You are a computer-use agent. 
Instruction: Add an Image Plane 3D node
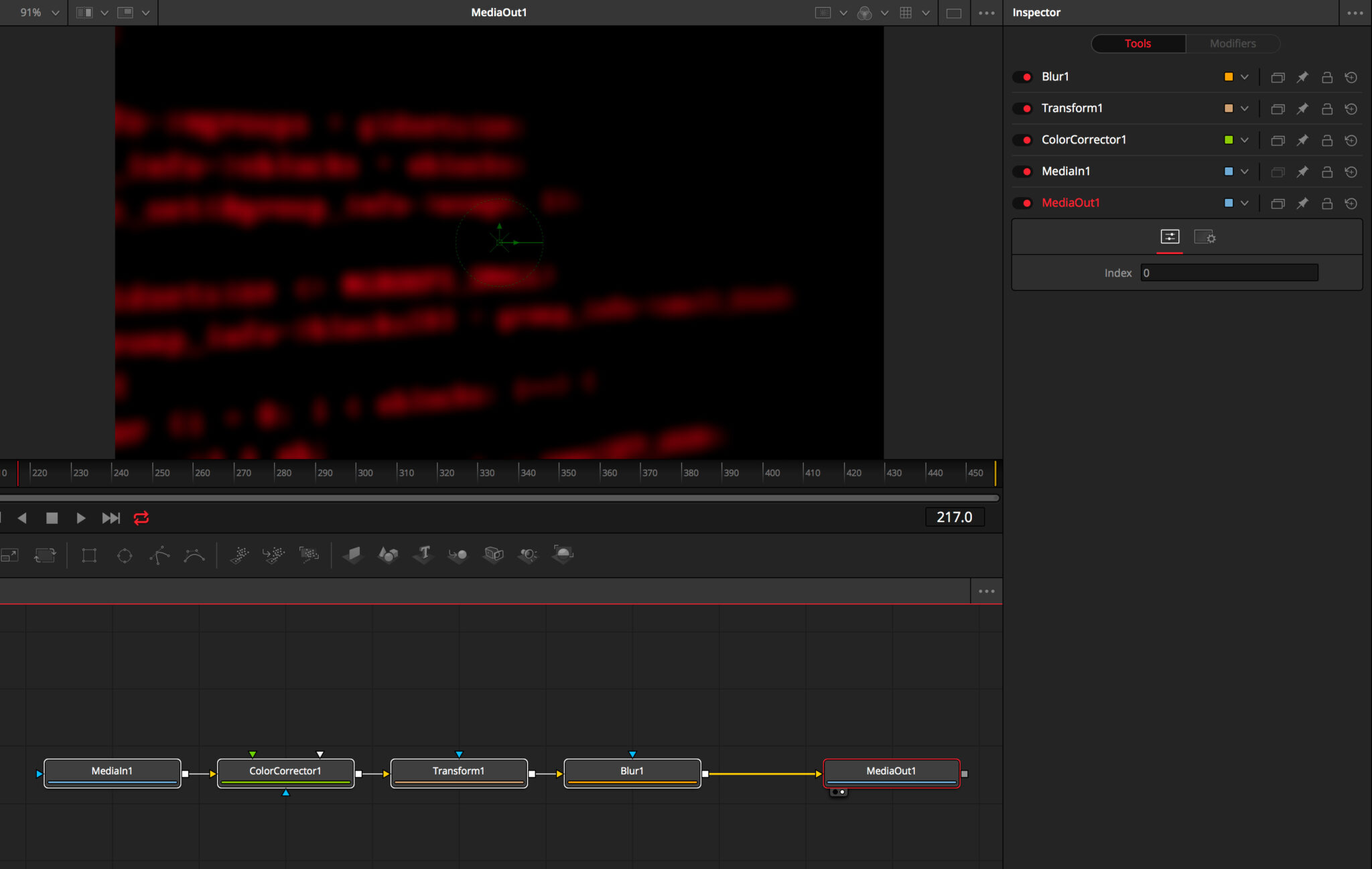pos(353,555)
